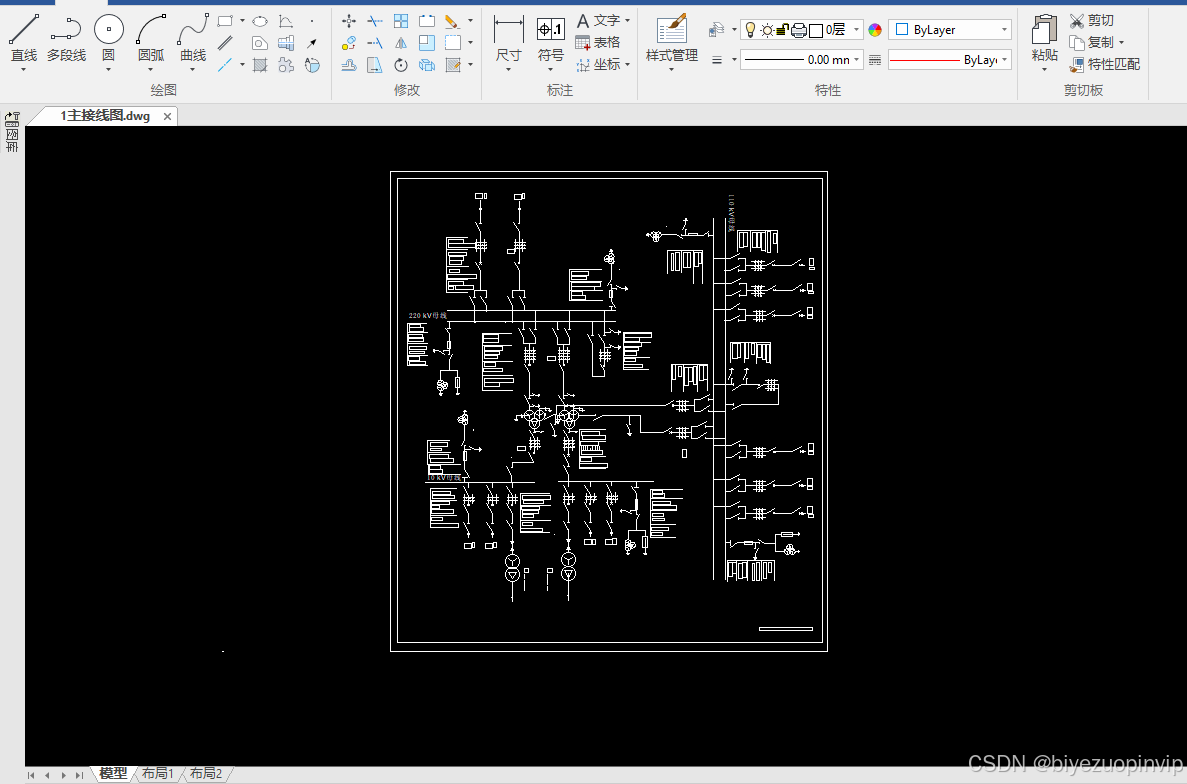Go to first layout tab arrow
Image resolution: width=1187 pixels, height=784 pixels.
[x=31, y=775]
